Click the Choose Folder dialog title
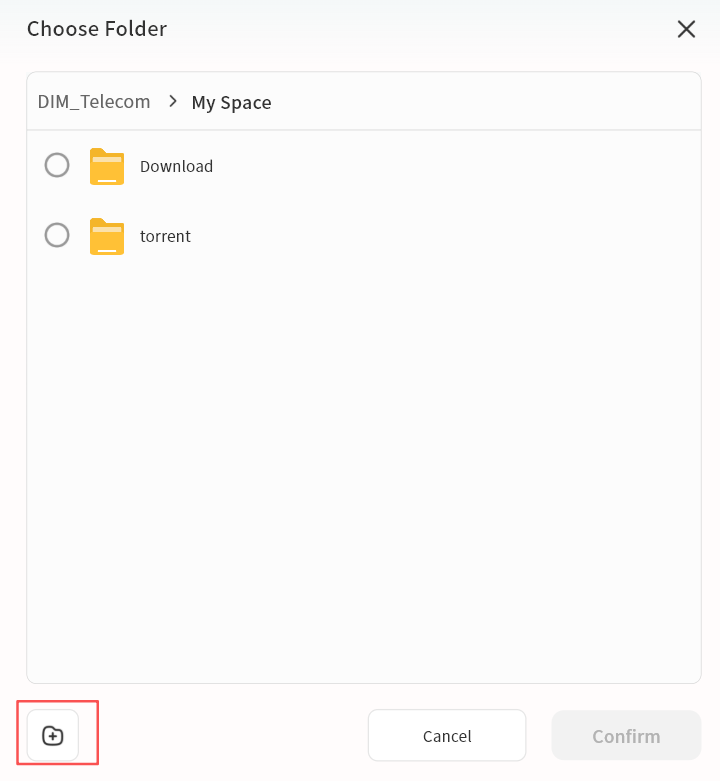This screenshot has height=781, width=720. point(97,29)
